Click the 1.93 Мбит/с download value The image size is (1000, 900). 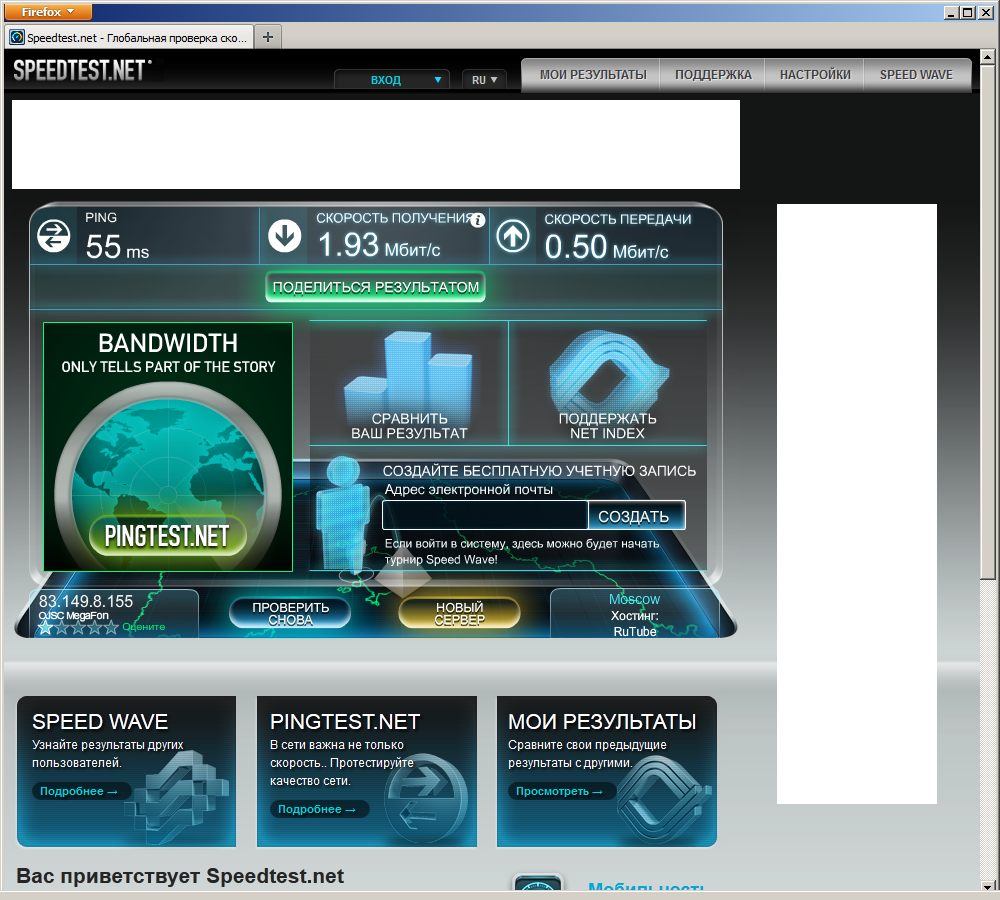[x=379, y=245]
